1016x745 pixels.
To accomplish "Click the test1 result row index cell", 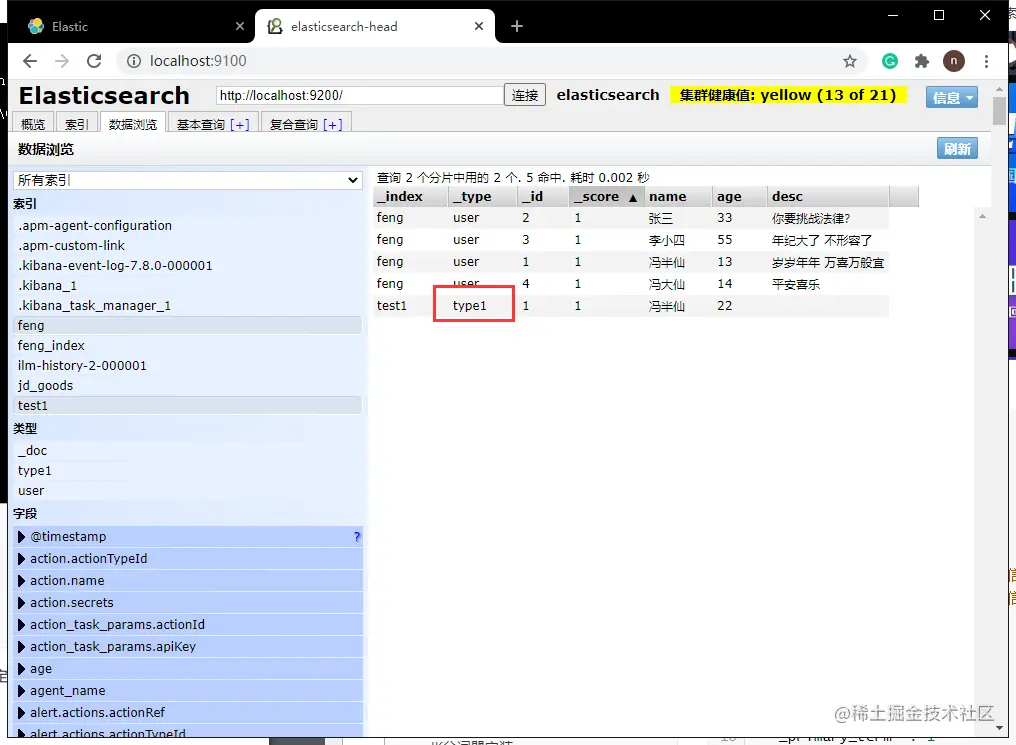I will pyautogui.click(x=391, y=306).
